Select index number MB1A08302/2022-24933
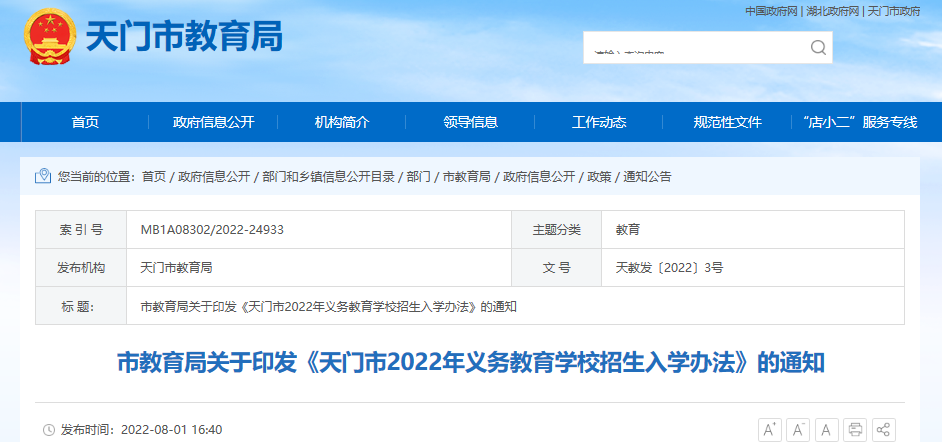 coord(212,229)
